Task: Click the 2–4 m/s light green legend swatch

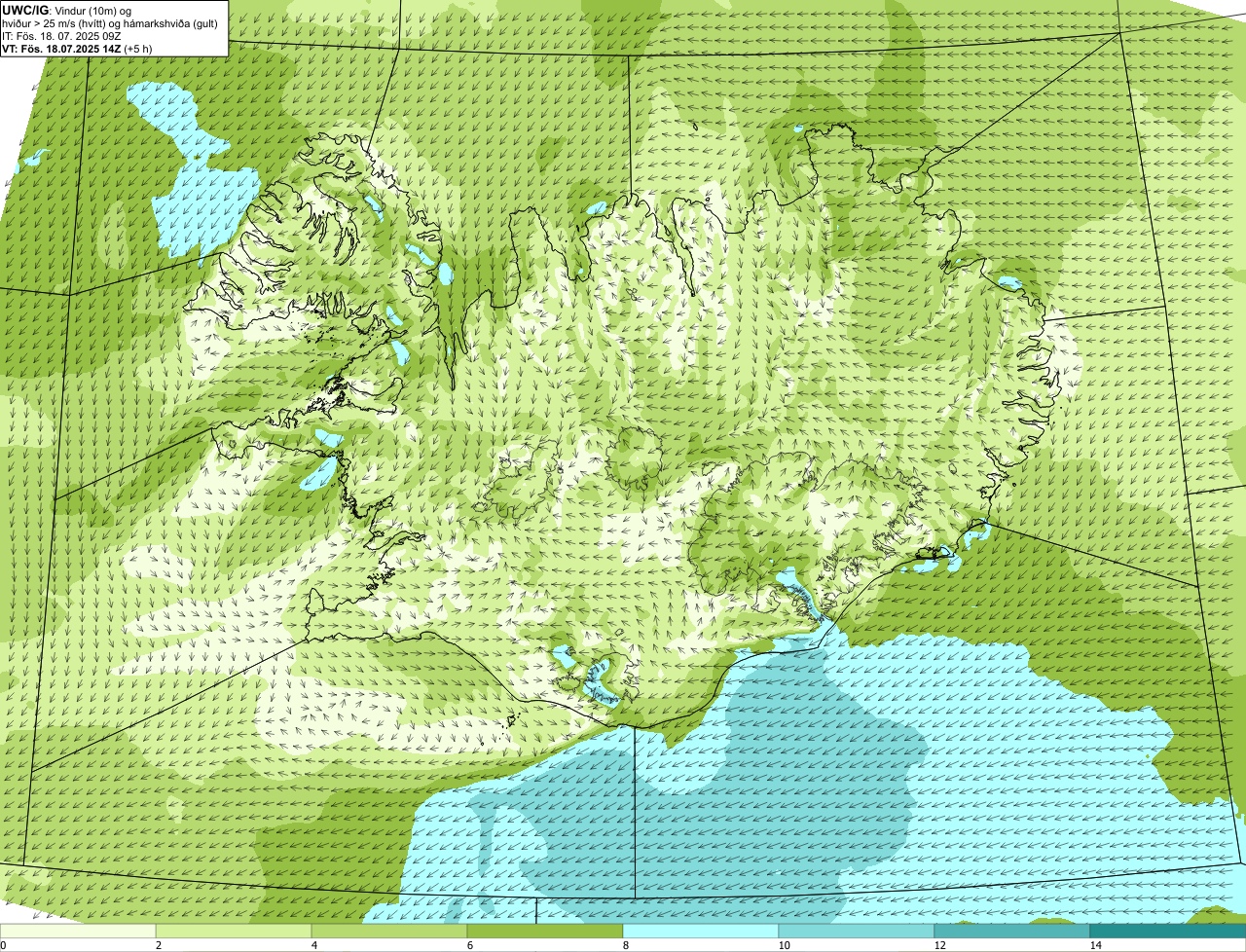Action: pos(234,932)
